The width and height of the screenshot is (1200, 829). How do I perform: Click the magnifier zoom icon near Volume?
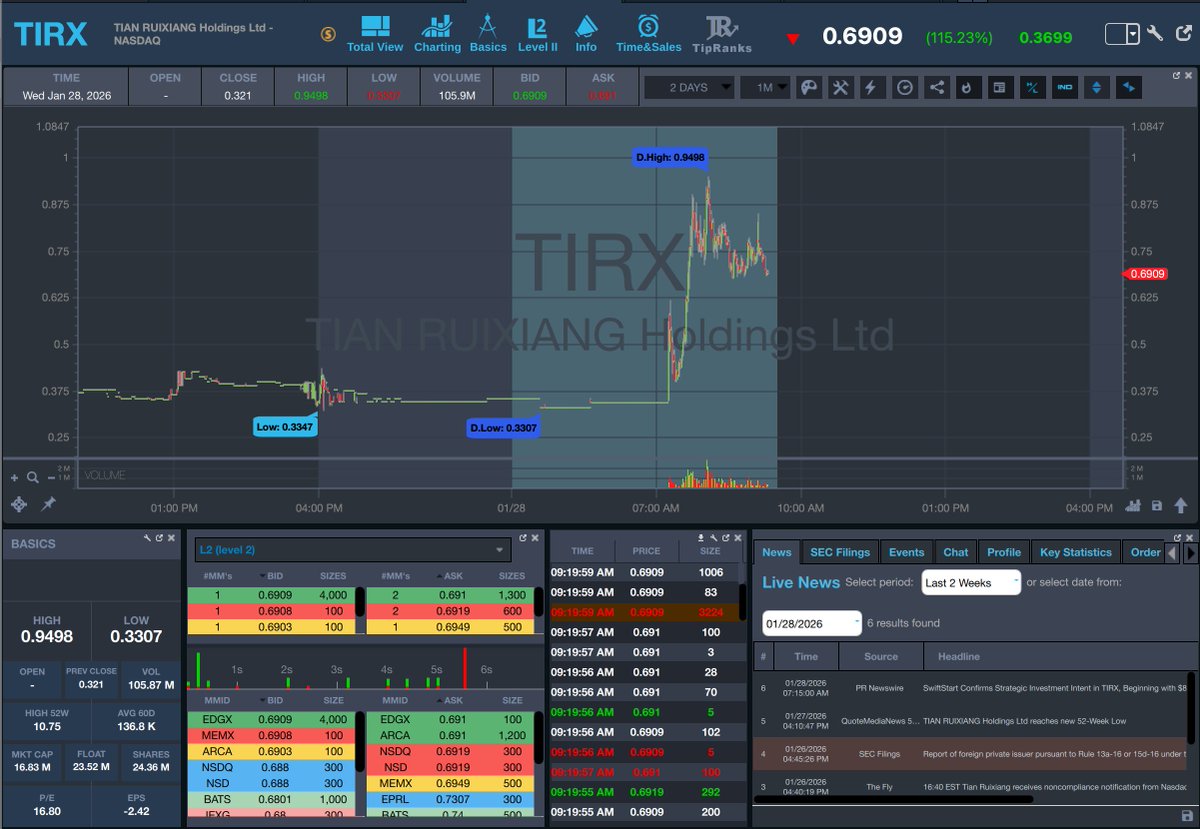(x=33, y=477)
